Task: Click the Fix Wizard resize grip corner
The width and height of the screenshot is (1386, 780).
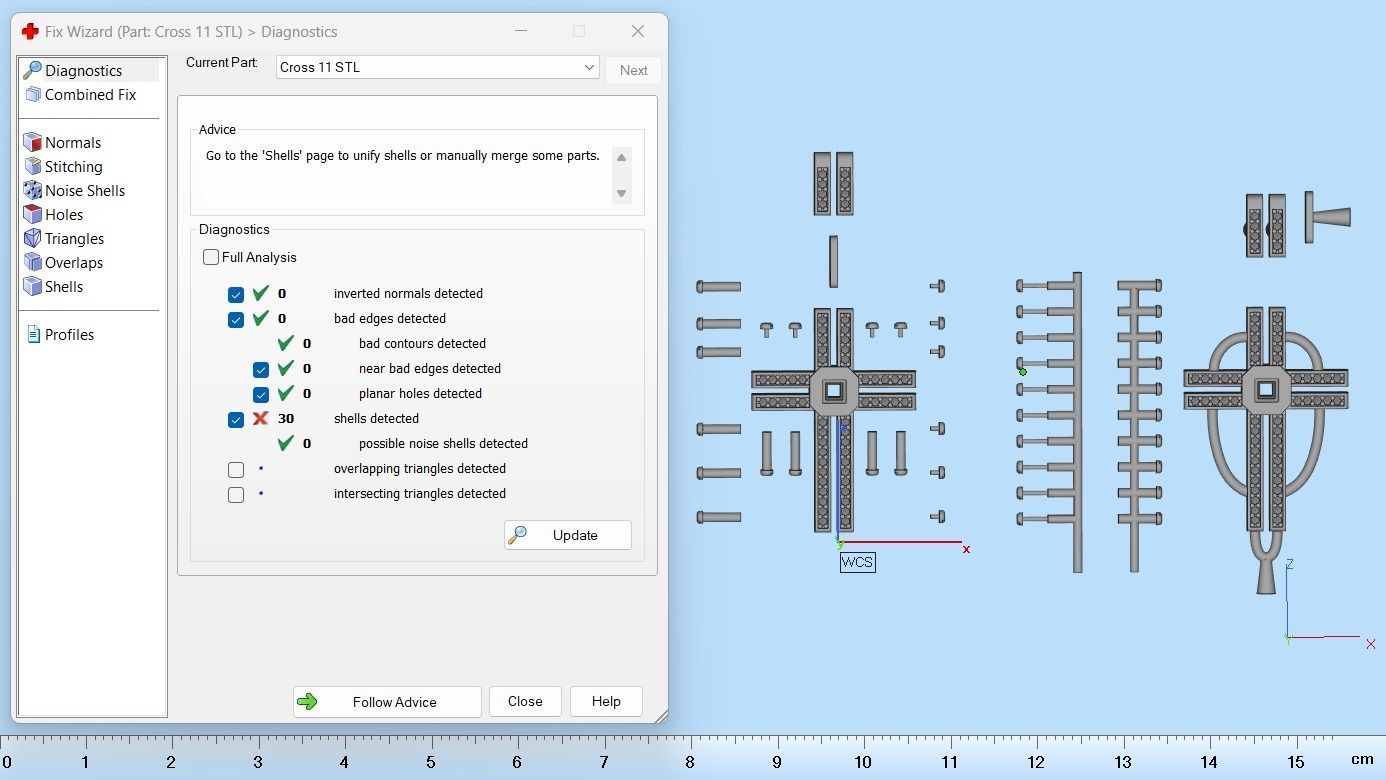Action: 661,715
